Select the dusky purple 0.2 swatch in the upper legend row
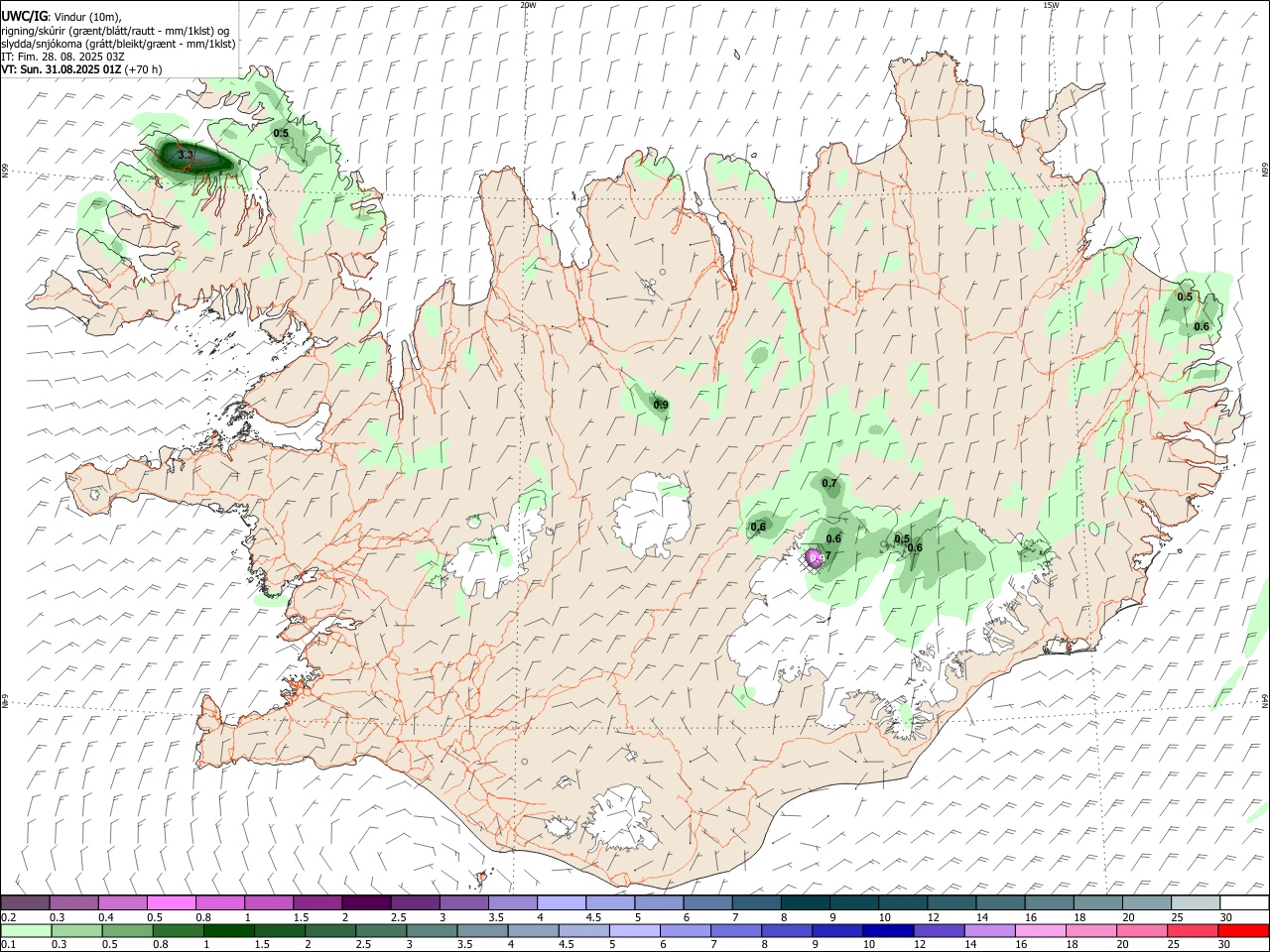Screen dimensions: 1270x952 25,903
